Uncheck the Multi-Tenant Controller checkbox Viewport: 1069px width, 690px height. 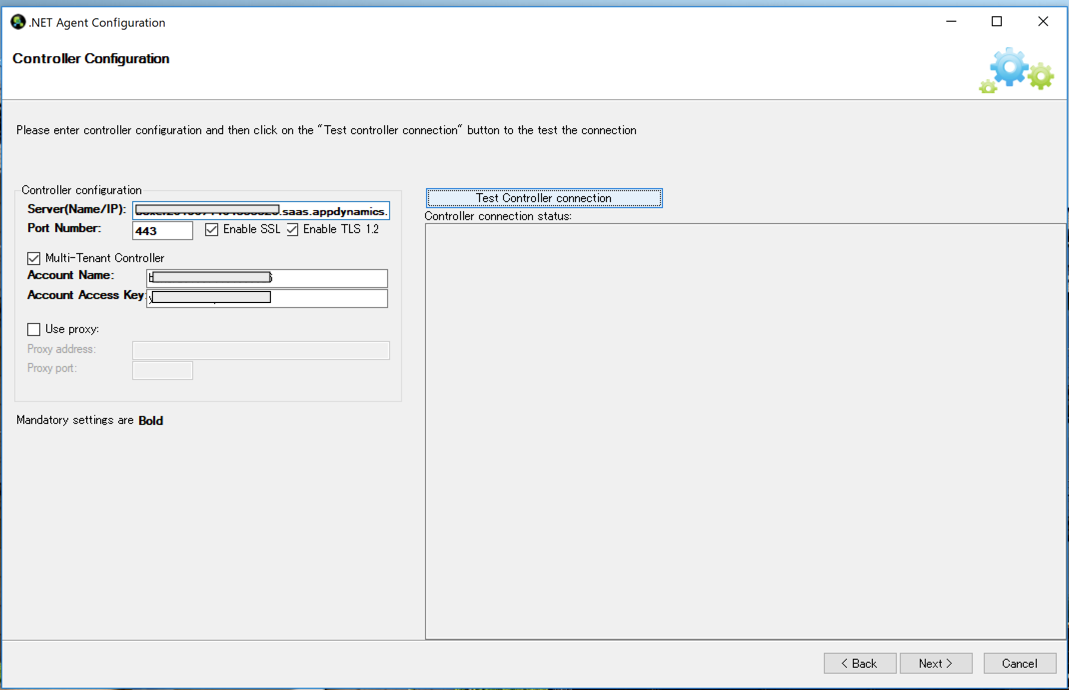point(34,258)
